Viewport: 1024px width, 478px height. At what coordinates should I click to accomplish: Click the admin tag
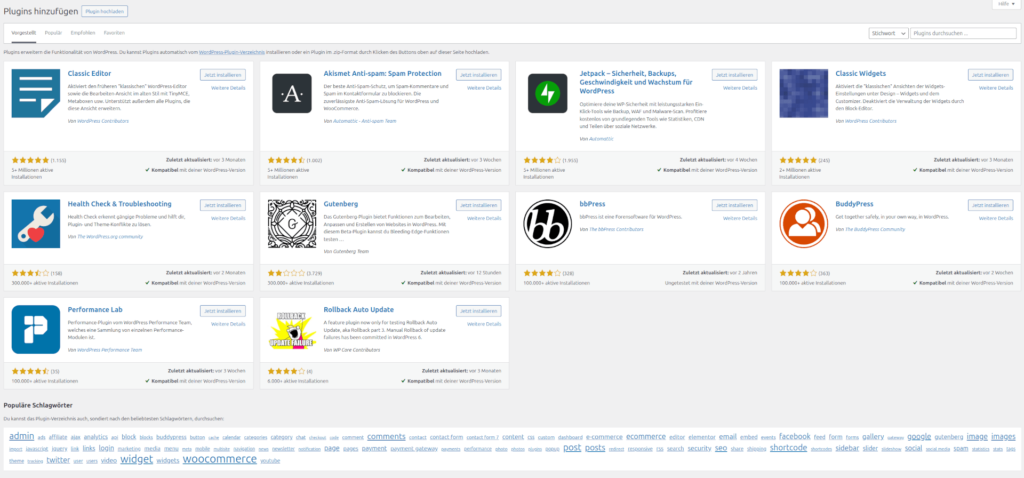(22, 436)
